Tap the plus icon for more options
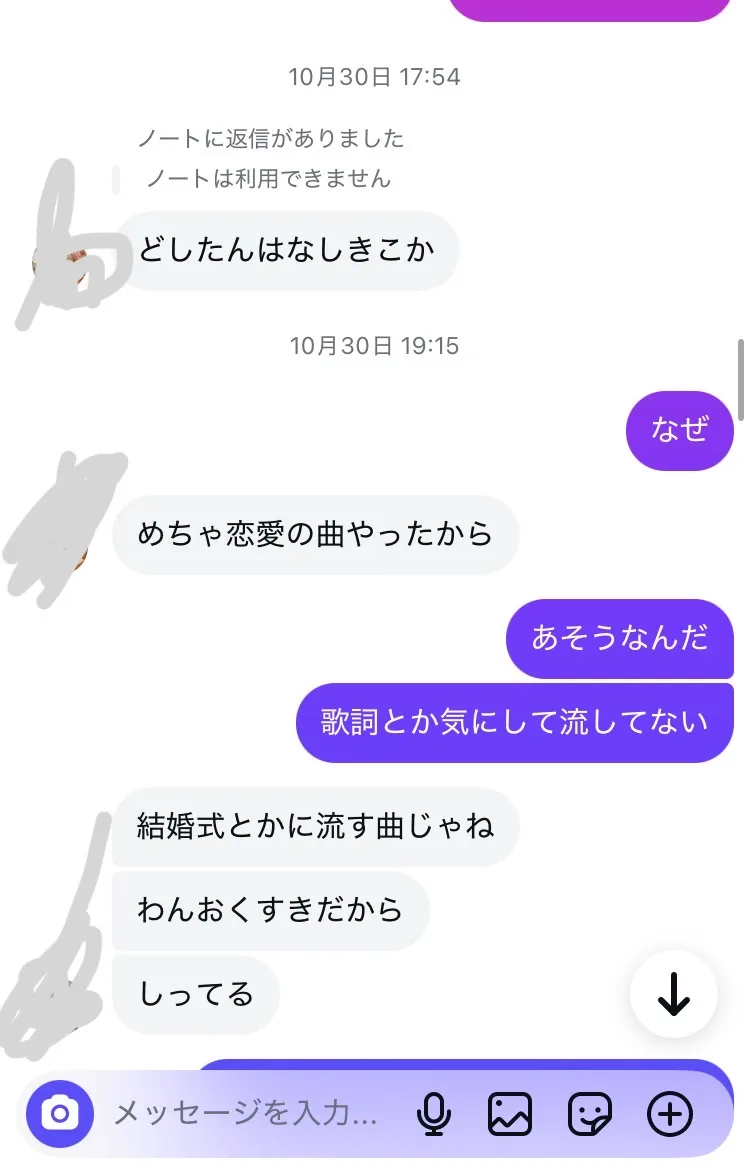 click(x=670, y=1114)
